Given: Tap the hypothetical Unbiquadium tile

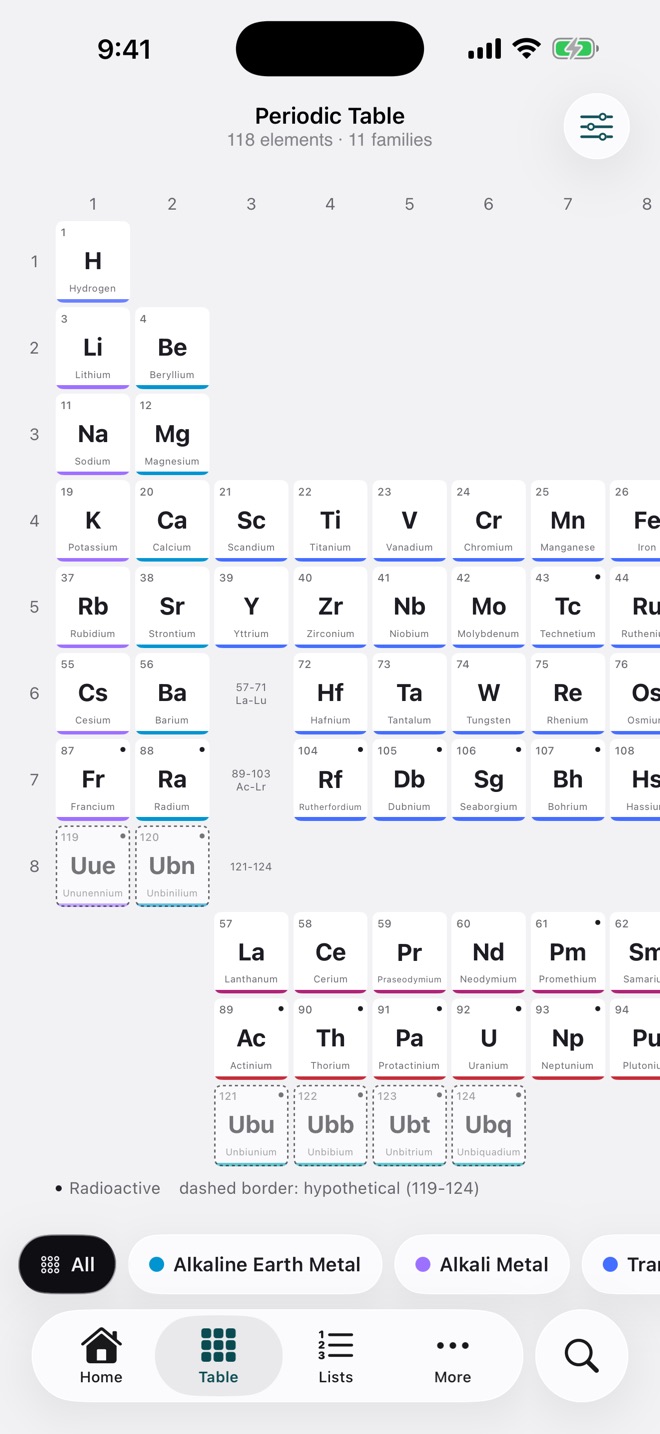Looking at the screenshot, I should point(488,1125).
